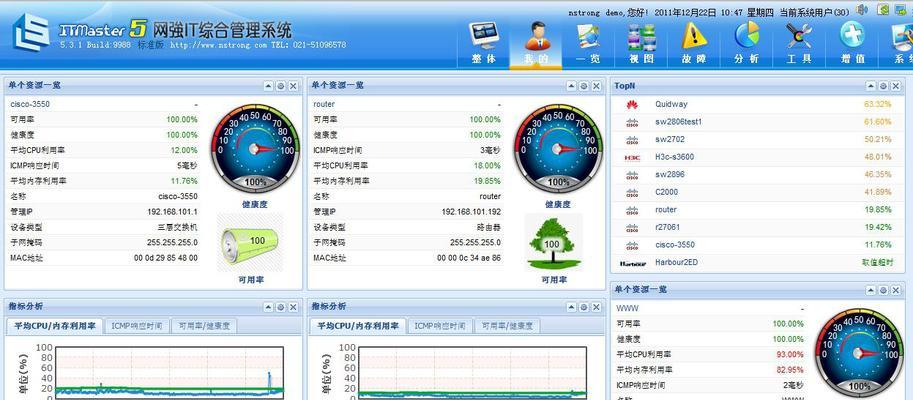
Task: Click the Huawei logo beside Quidway
Action: pos(632,105)
